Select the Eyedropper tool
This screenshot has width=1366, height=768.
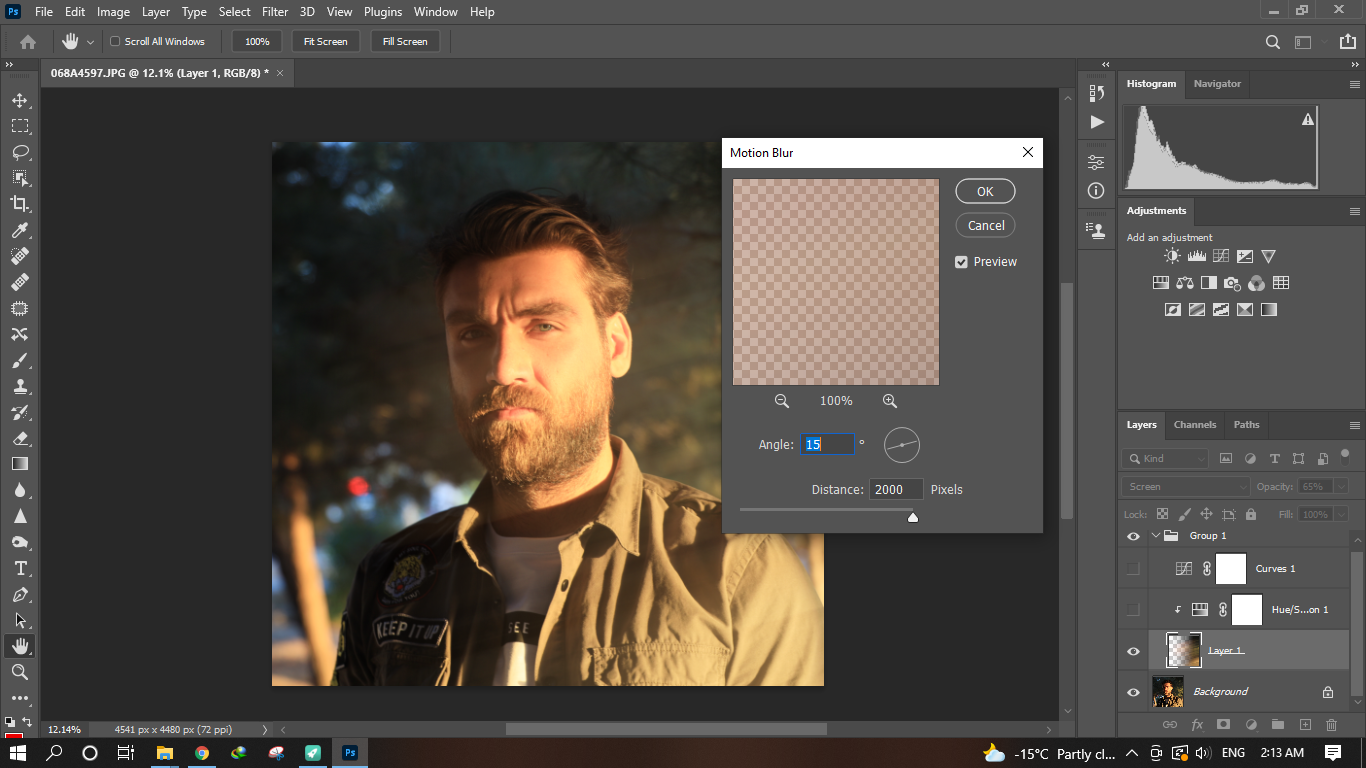[x=20, y=230]
